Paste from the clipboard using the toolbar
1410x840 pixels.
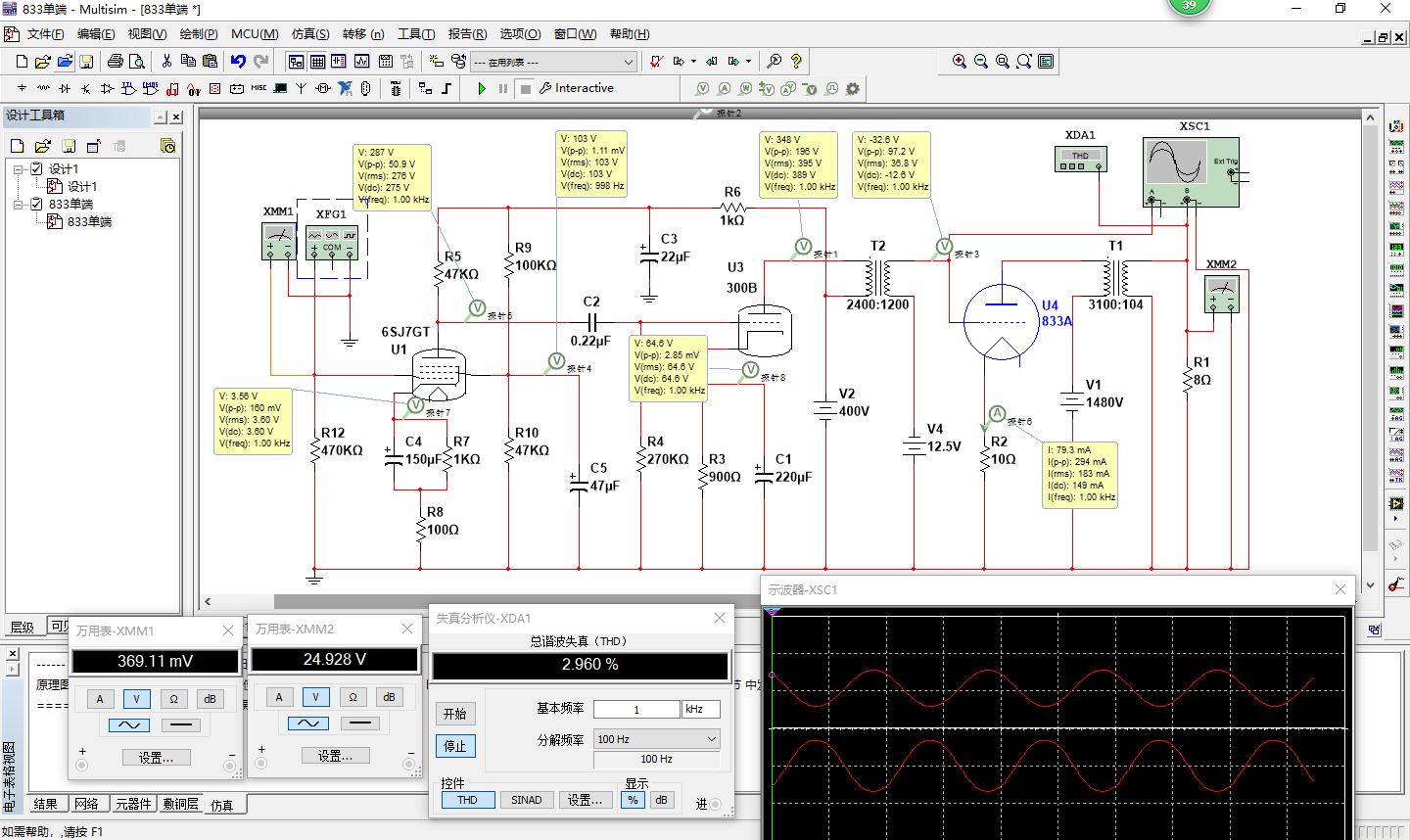pos(210,61)
